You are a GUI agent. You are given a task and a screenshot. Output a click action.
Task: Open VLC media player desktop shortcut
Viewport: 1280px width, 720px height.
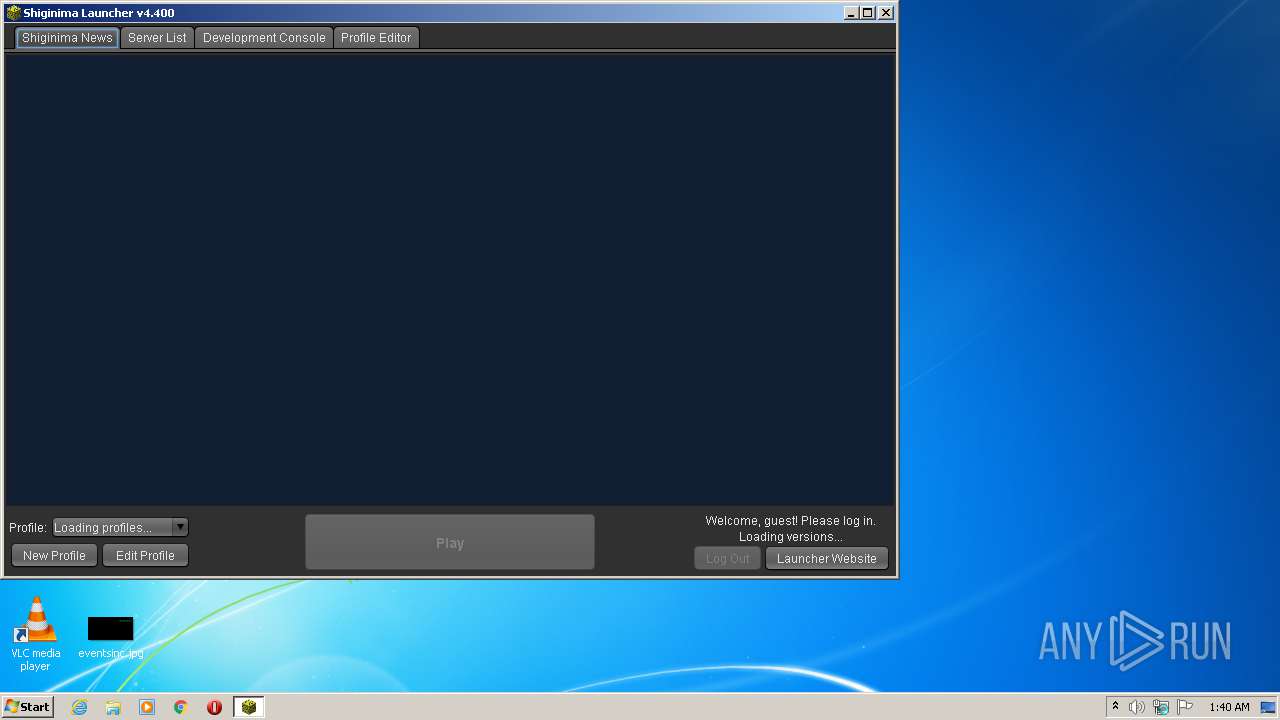pyautogui.click(x=35, y=634)
